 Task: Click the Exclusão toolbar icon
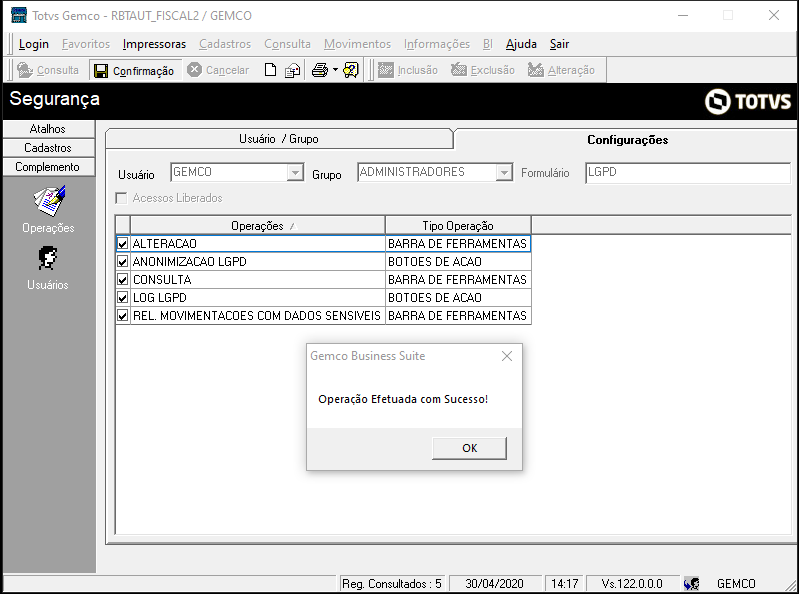pyautogui.click(x=459, y=70)
